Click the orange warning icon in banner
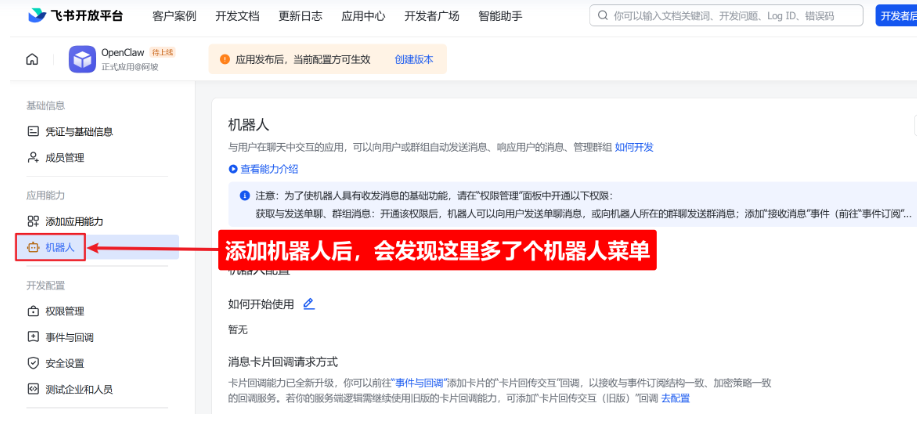 (224, 60)
